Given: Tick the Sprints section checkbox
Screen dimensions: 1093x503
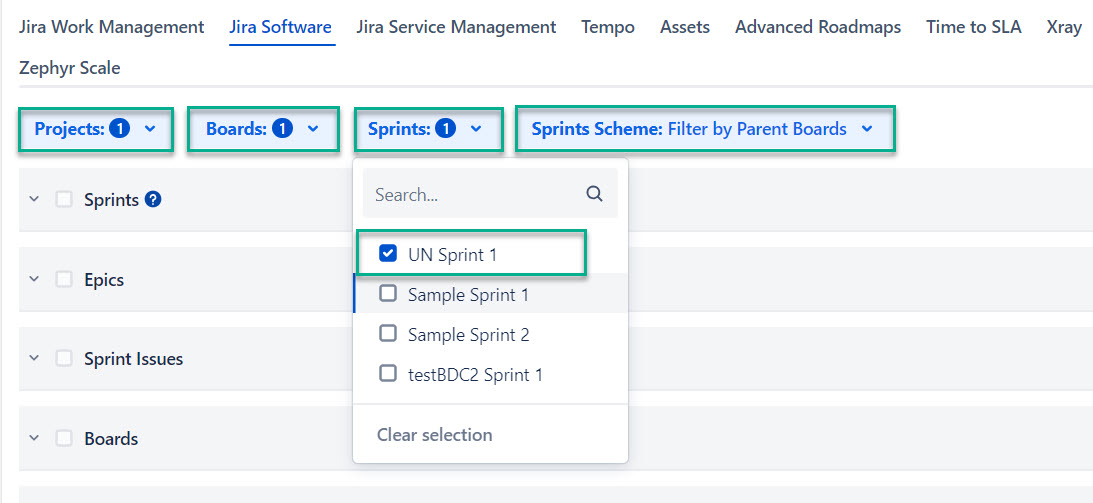Looking at the screenshot, I should coord(64,200).
